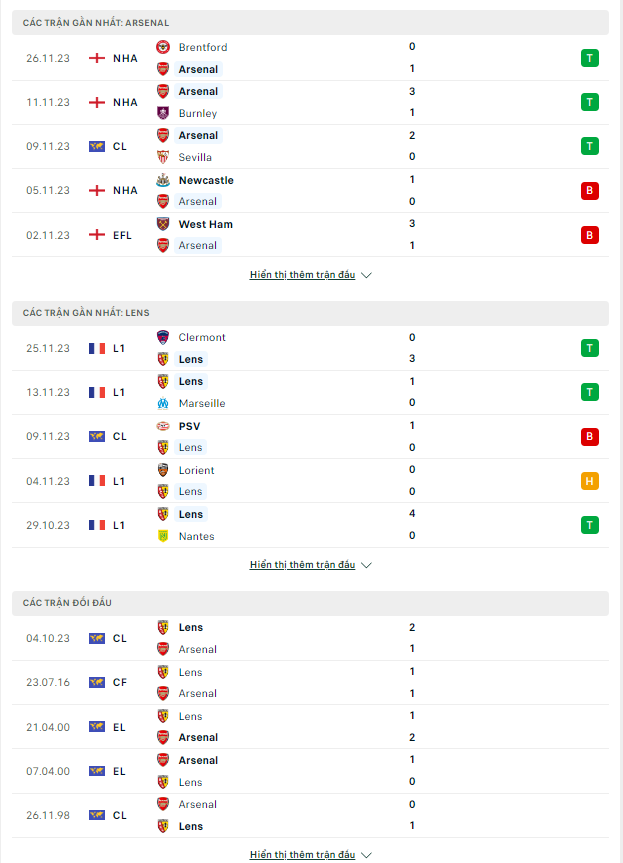
Task: Click the Lorient club crest icon
Action: point(163,470)
